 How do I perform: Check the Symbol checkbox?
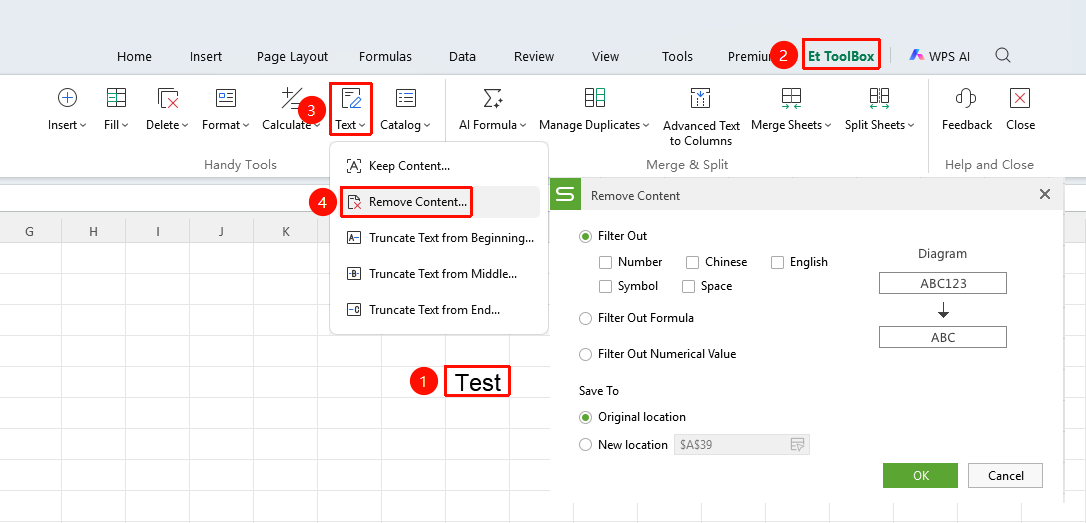[x=605, y=286]
